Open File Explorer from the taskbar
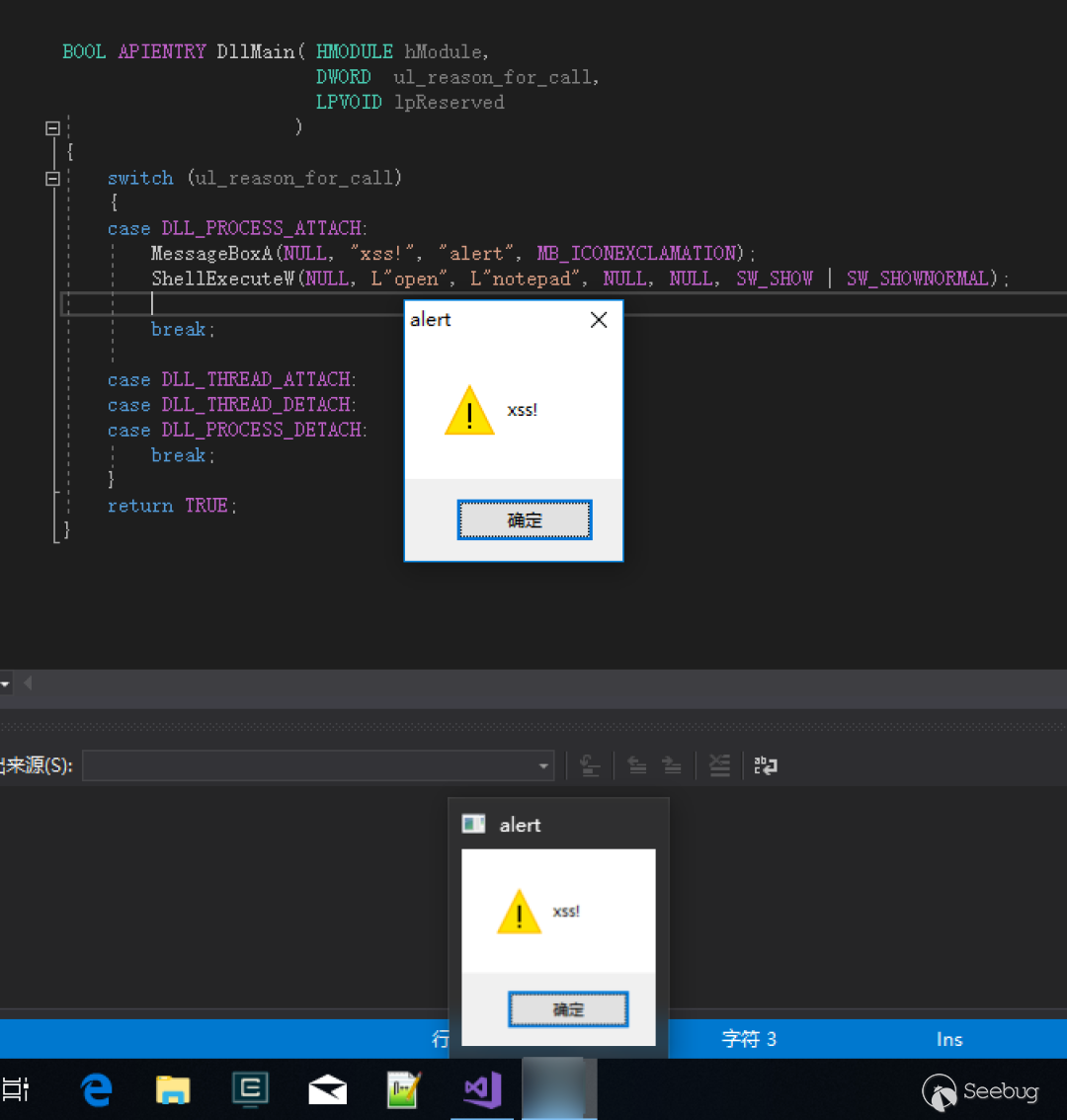Image resolution: width=1067 pixels, height=1120 pixels. click(x=173, y=1090)
